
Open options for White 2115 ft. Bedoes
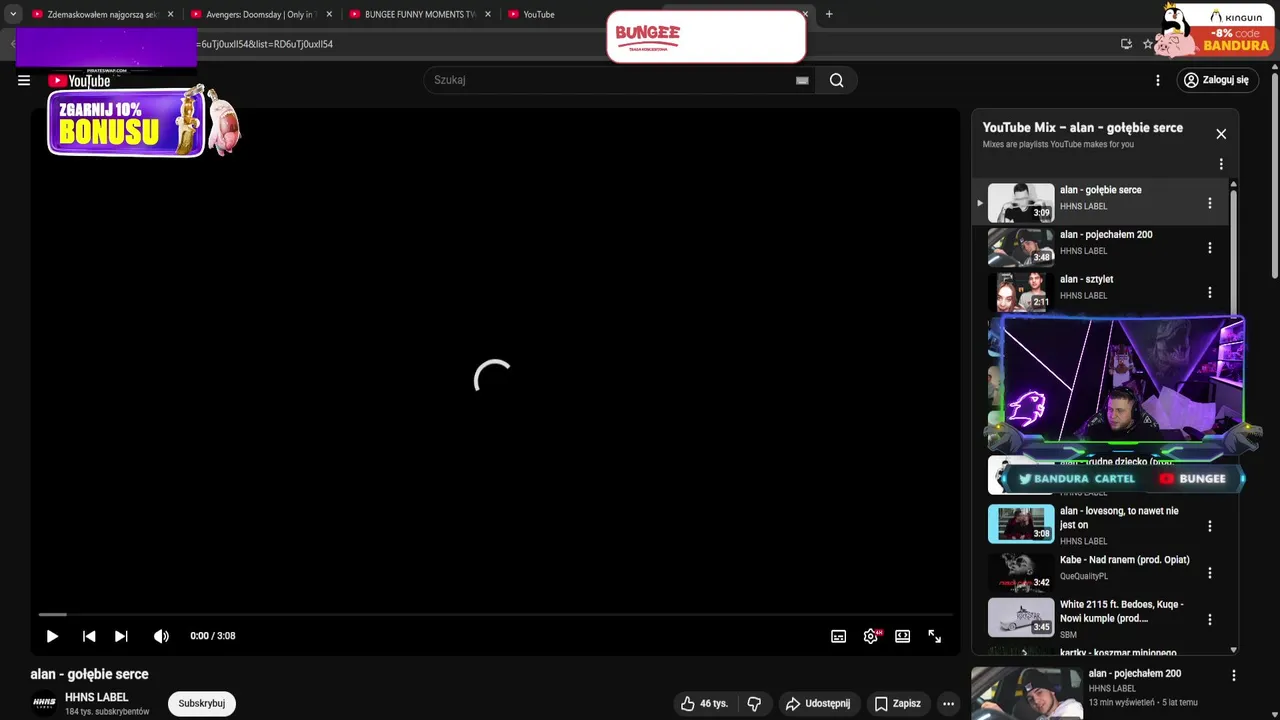point(1210,620)
